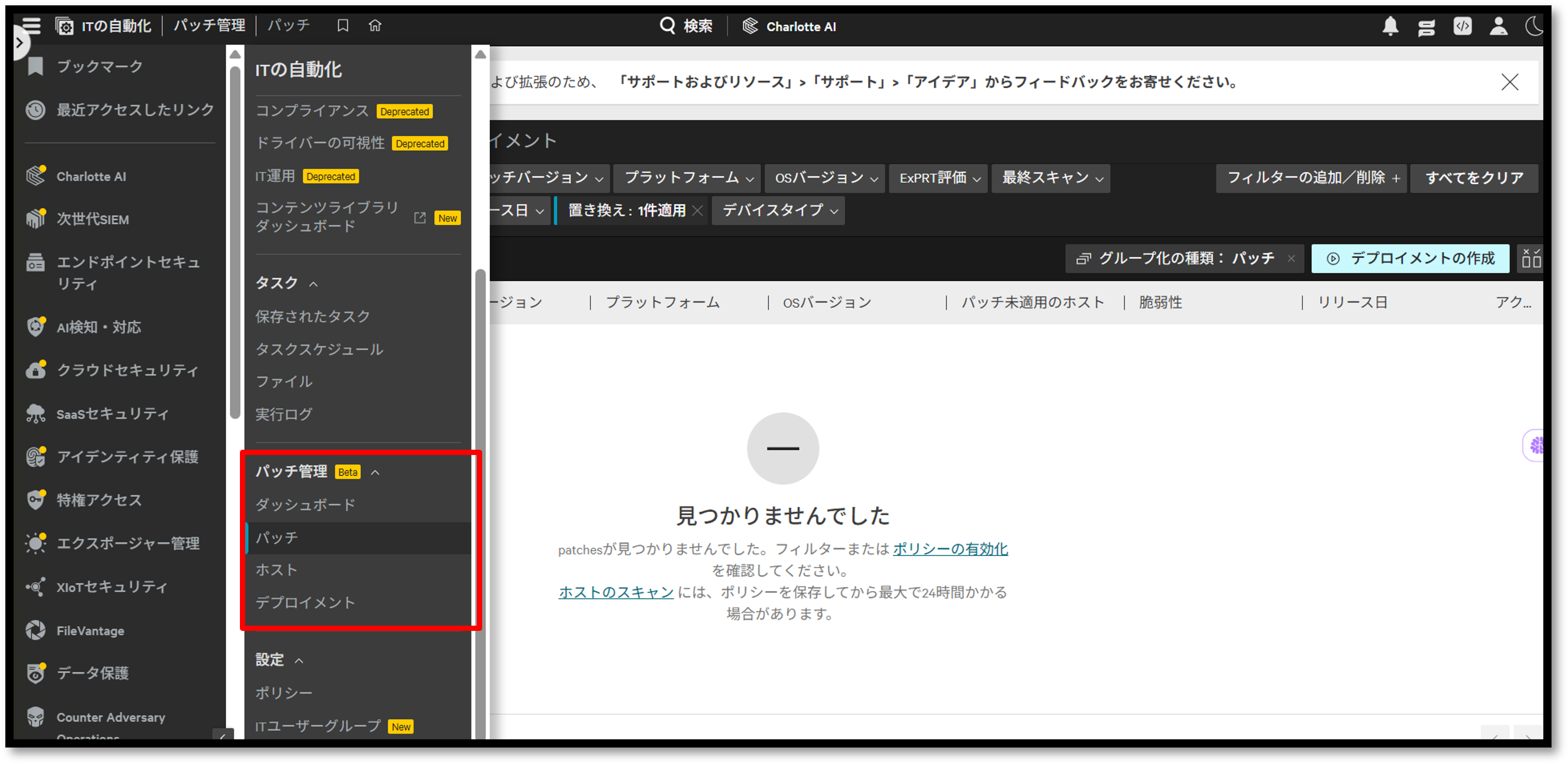This screenshot has height=764, width=1568.
Task: Select パッチ in パッチ管理 menu
Action: pos(358,538)
